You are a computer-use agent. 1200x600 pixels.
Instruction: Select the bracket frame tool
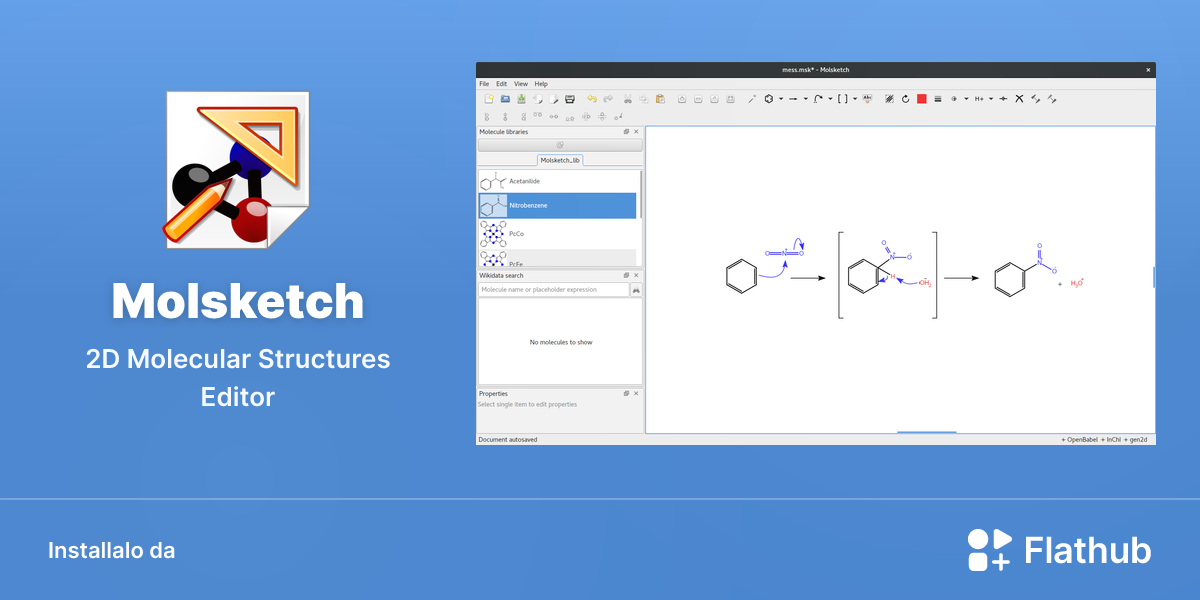click(x=842, y=99)
